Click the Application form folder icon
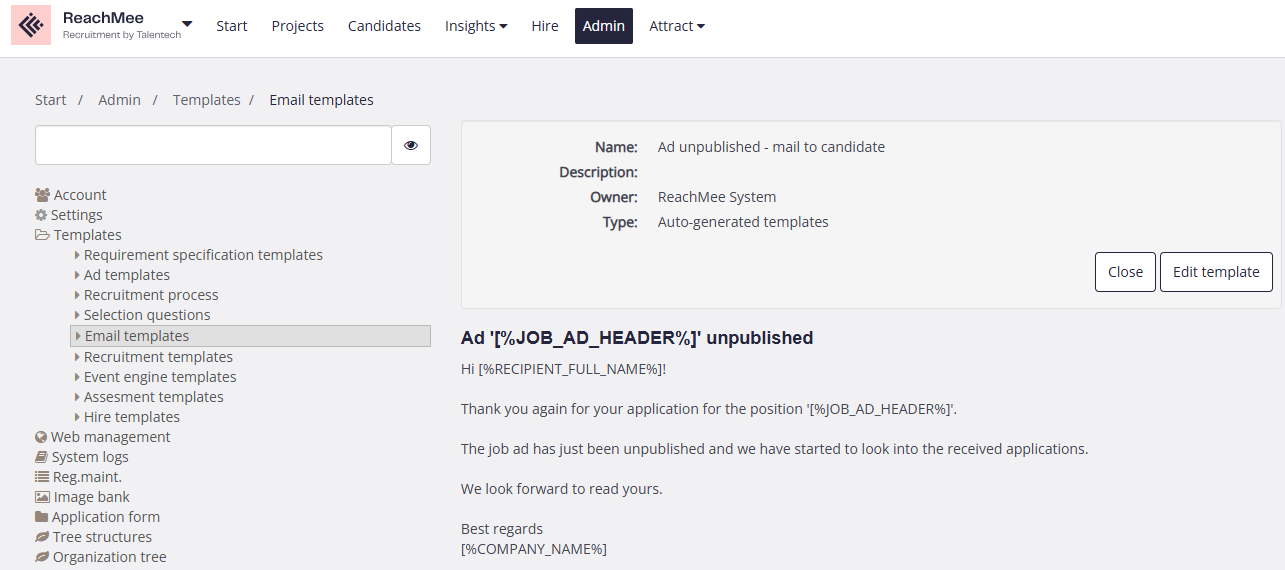 click(41, 517)
